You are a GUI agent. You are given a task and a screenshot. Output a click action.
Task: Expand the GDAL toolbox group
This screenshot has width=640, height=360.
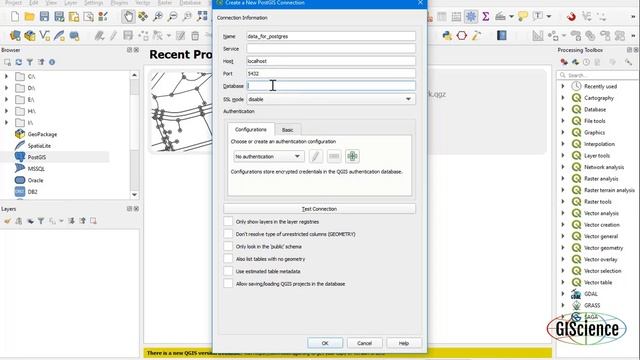pyautogui.click(x=563, y=294)
